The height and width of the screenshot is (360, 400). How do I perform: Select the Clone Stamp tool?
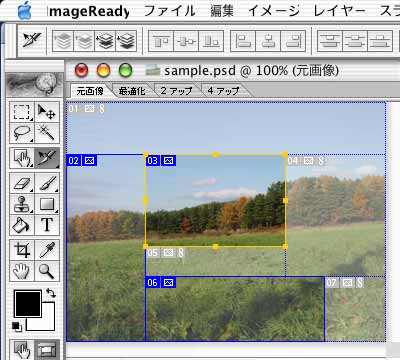tap(22, 204)
